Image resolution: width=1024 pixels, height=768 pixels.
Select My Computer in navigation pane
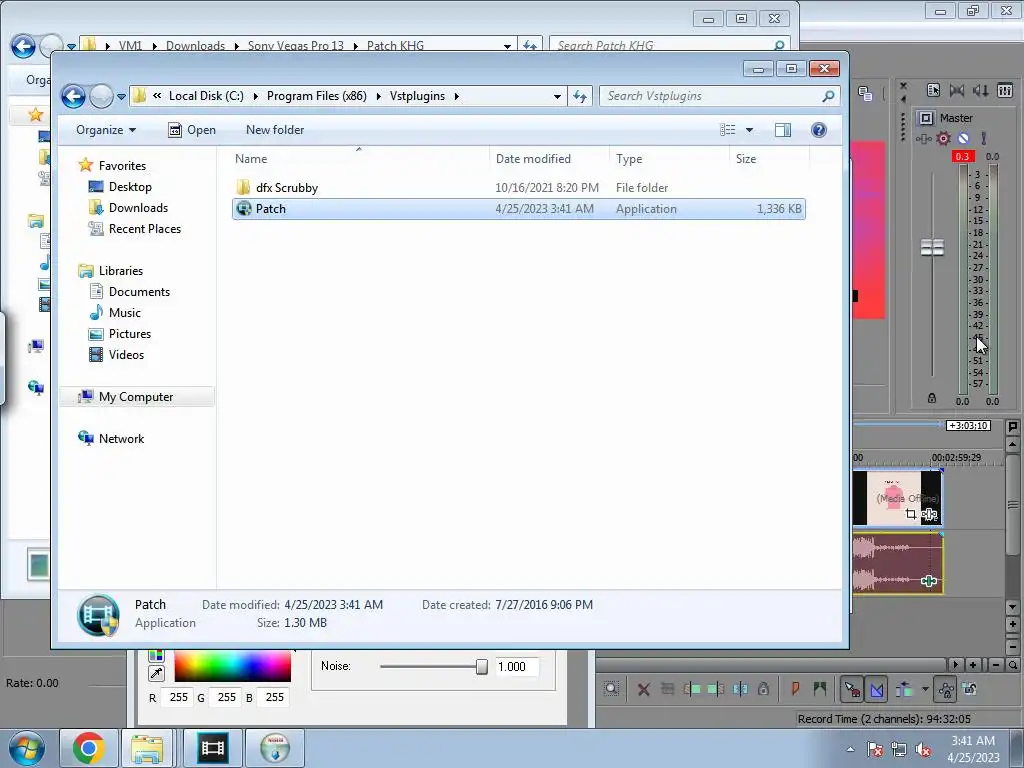136,397
